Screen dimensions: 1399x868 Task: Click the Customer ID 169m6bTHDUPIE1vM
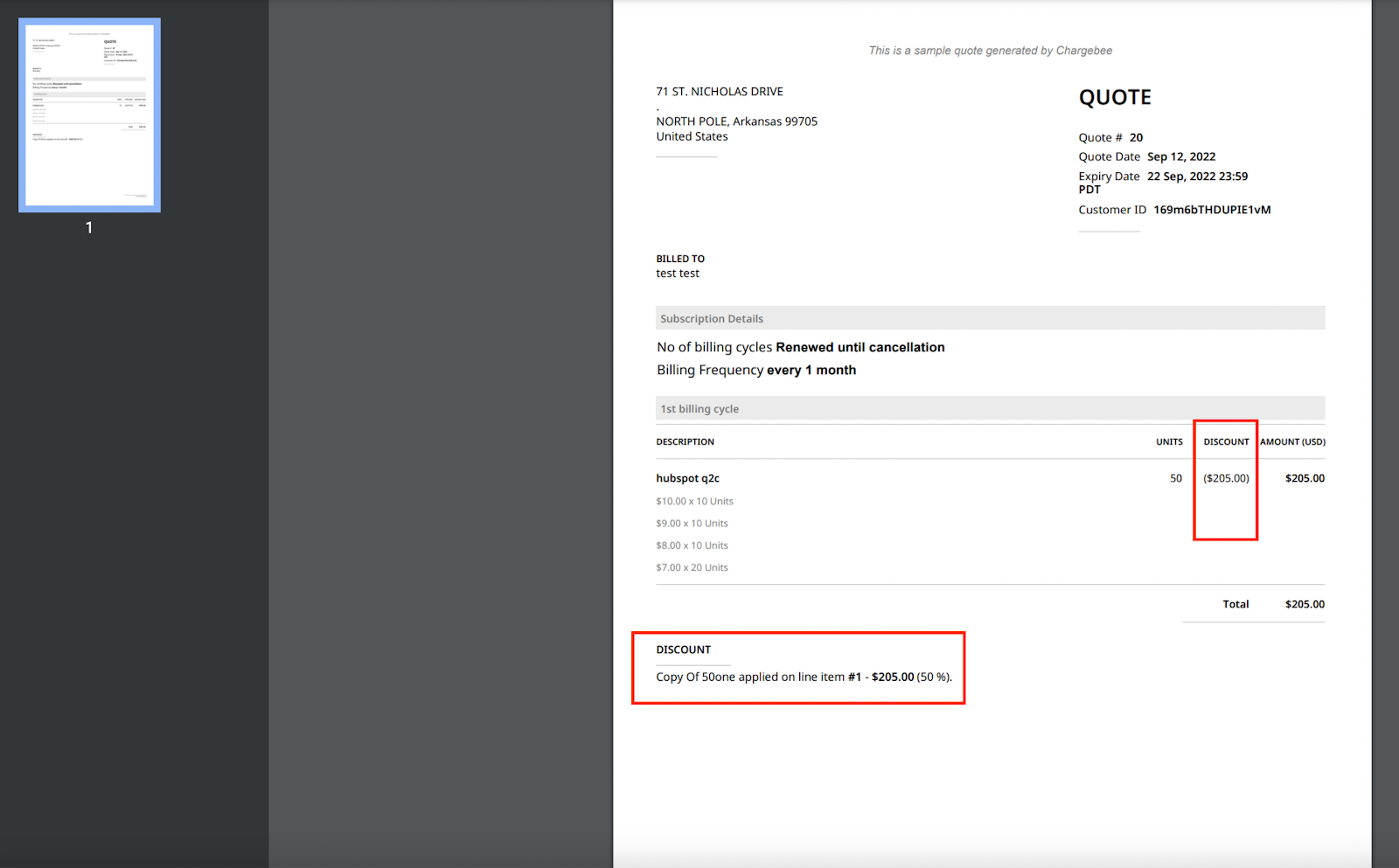pyautogui.click(x=1213, y=209)
